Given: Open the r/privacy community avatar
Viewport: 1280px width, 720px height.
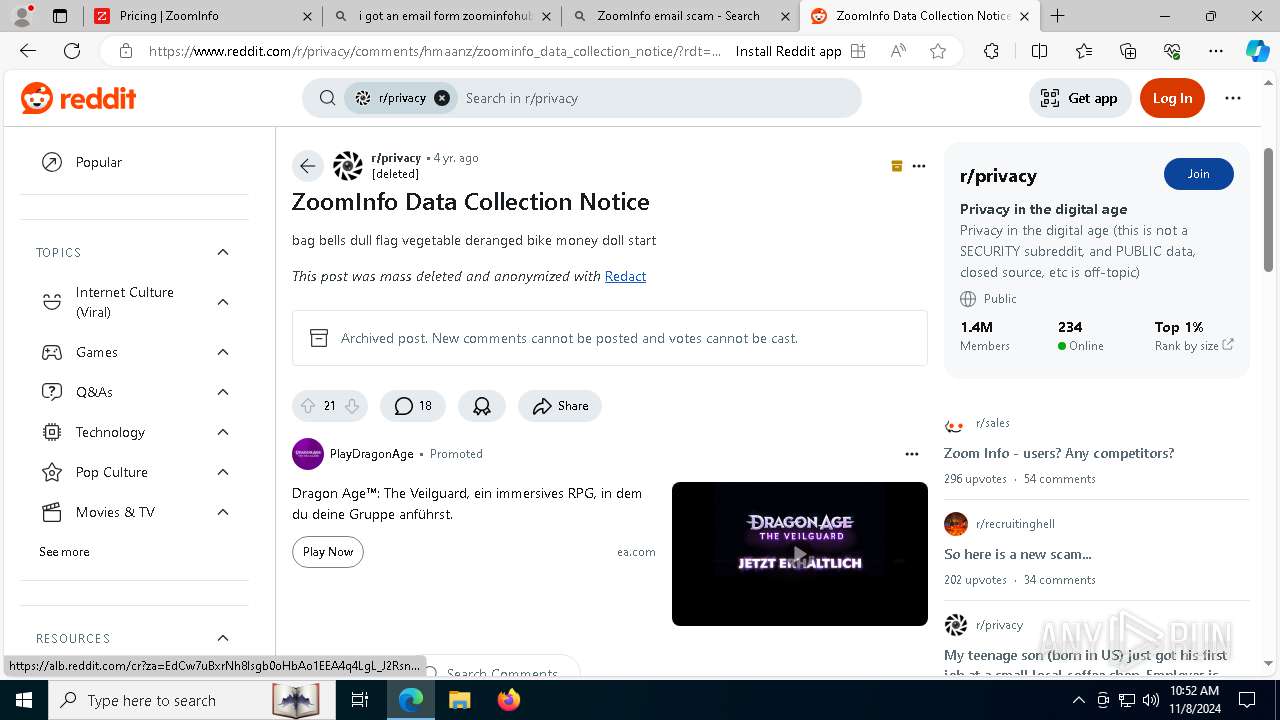Looking at the screenshot, I should click(348, 166).
